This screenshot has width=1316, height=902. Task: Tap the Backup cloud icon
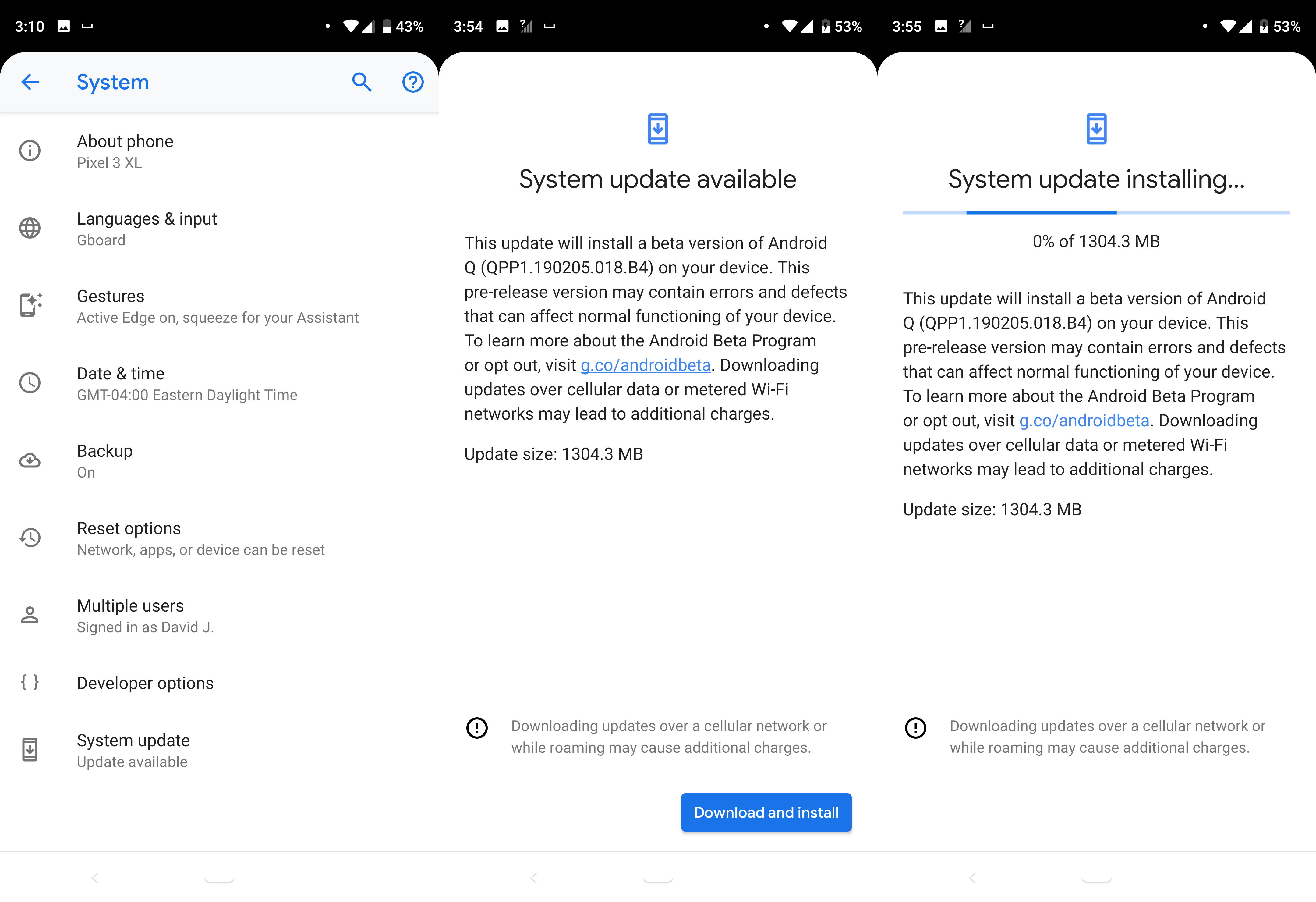point(30,461)
